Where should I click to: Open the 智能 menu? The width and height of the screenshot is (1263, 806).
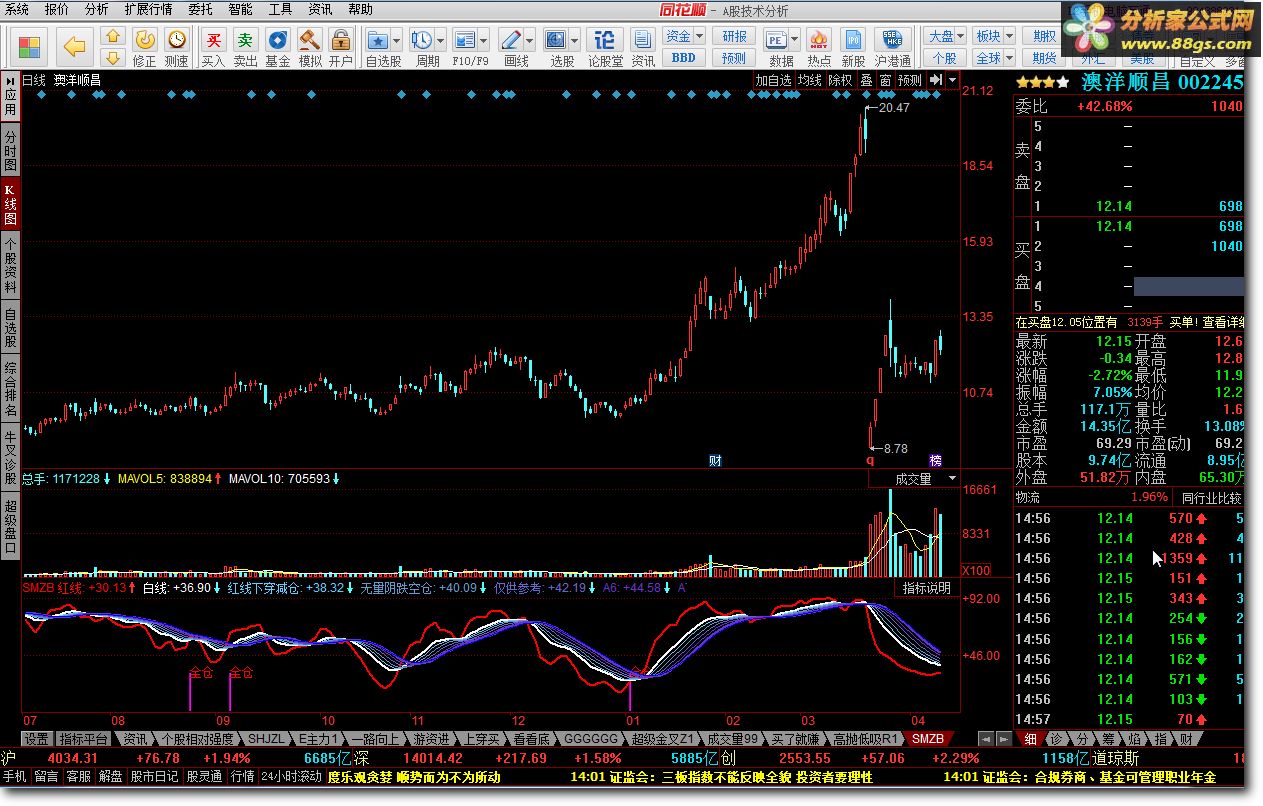tap(240, 10)
